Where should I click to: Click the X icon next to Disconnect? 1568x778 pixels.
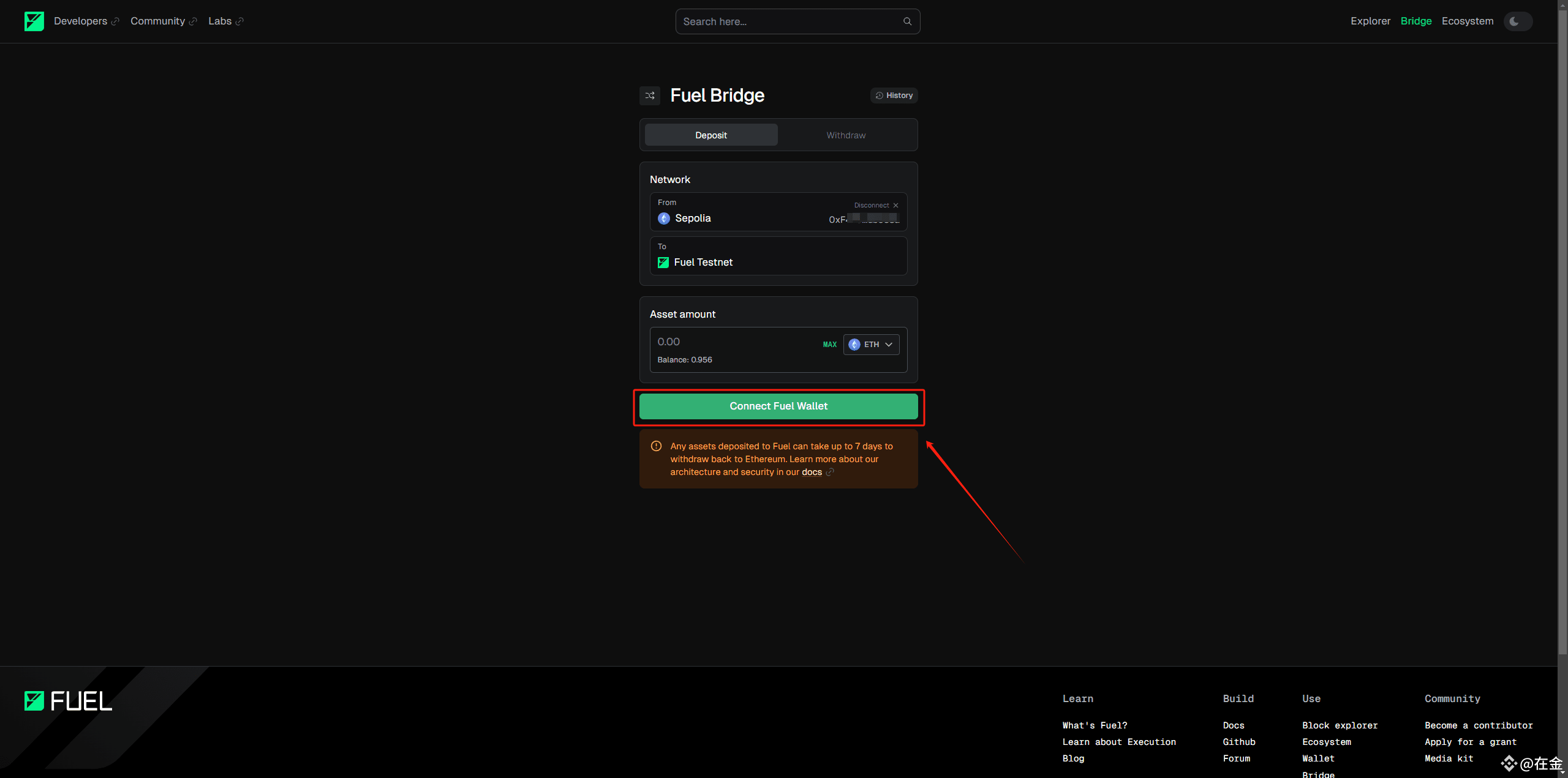point(895,206)
